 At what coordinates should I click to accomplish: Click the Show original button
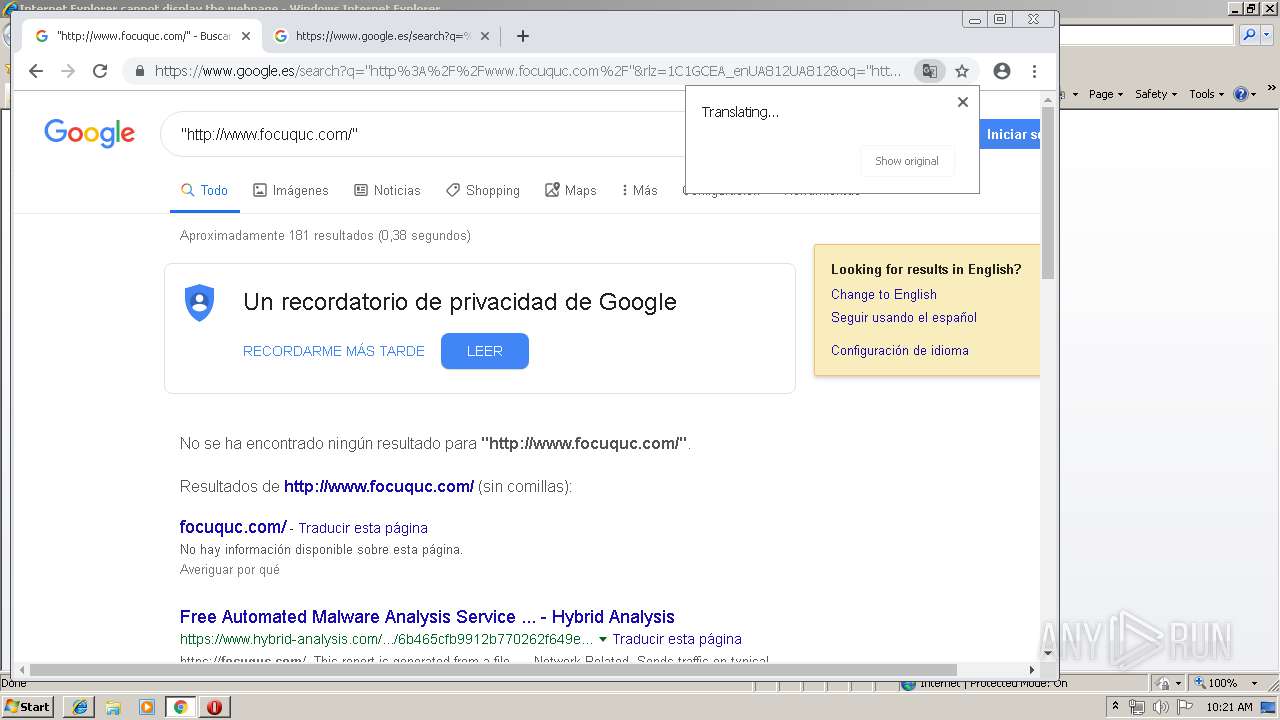tap(907, 161)
